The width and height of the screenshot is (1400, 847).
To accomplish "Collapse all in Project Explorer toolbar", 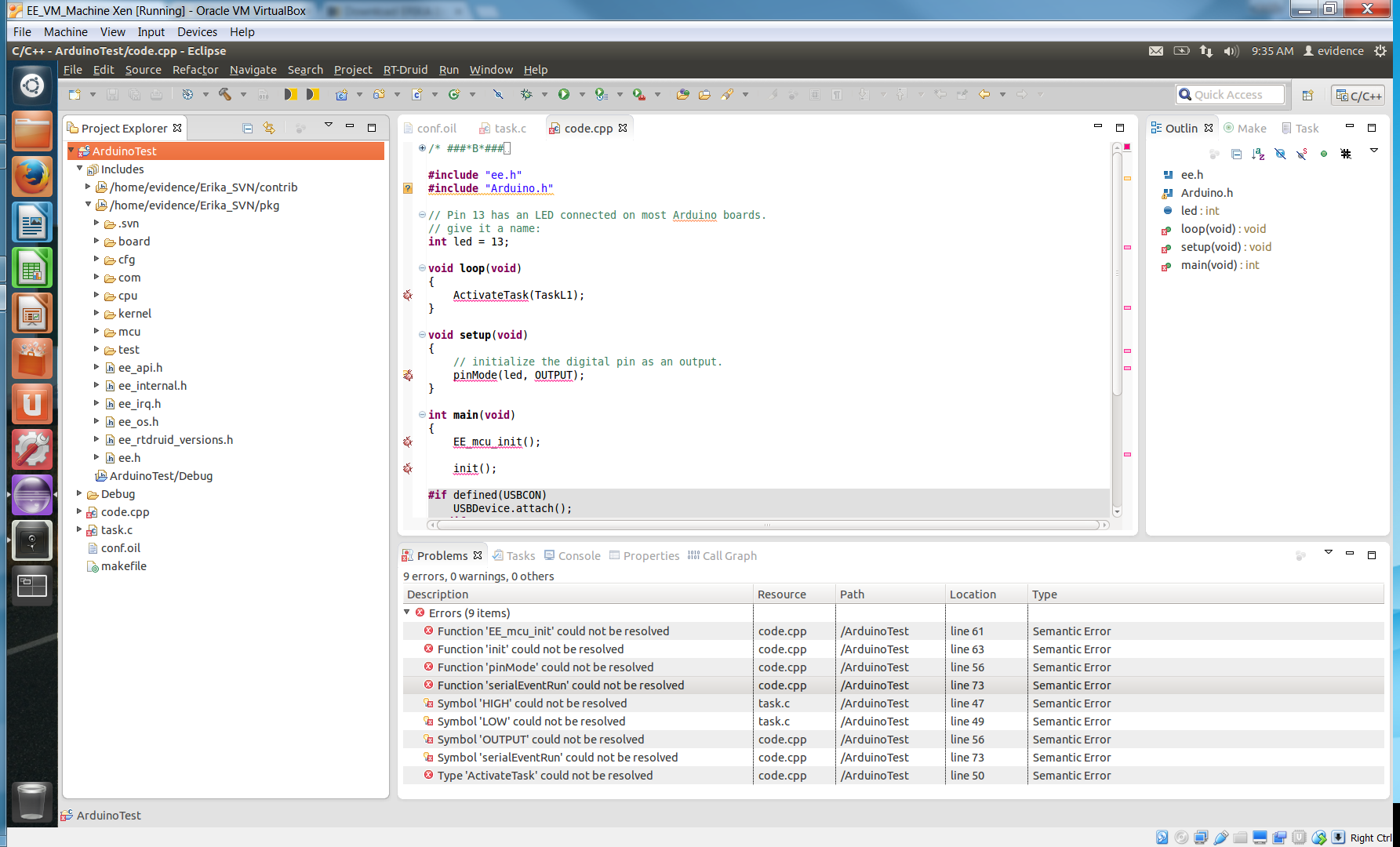I will [248, 128].
